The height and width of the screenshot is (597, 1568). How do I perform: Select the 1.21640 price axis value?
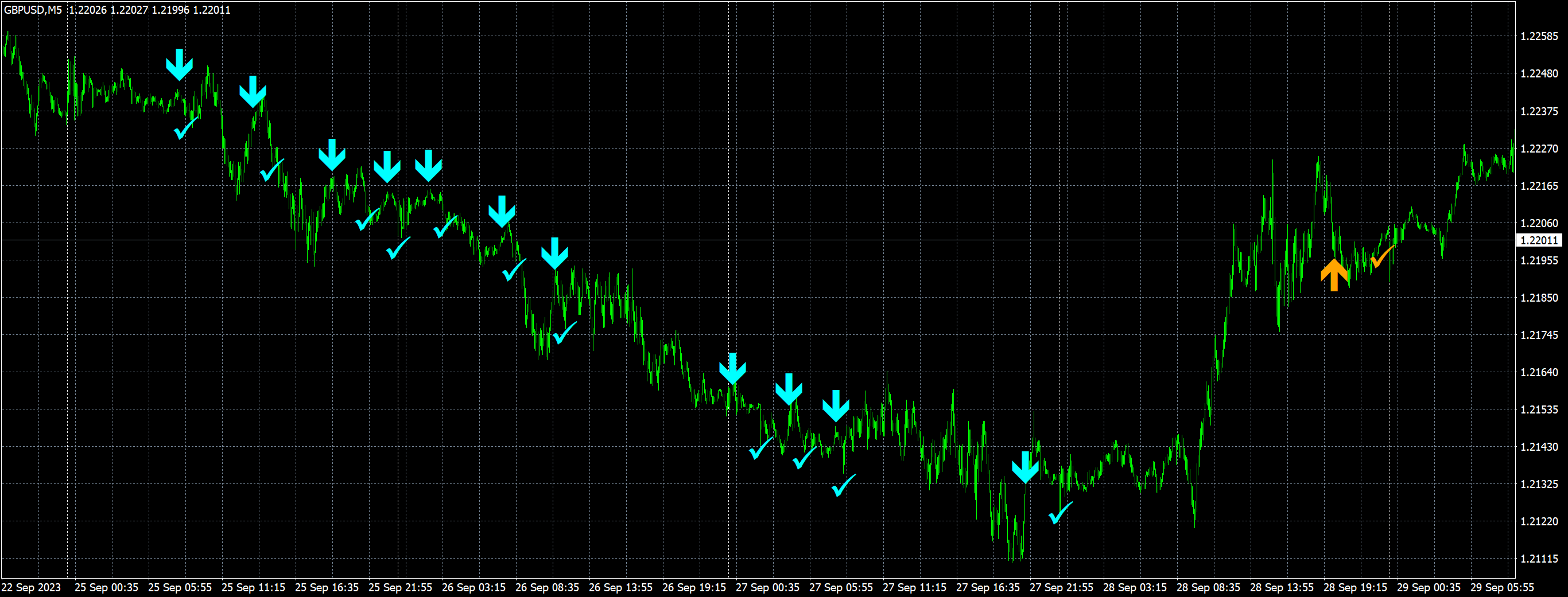pyautogui.click(x=1539, y=372)
